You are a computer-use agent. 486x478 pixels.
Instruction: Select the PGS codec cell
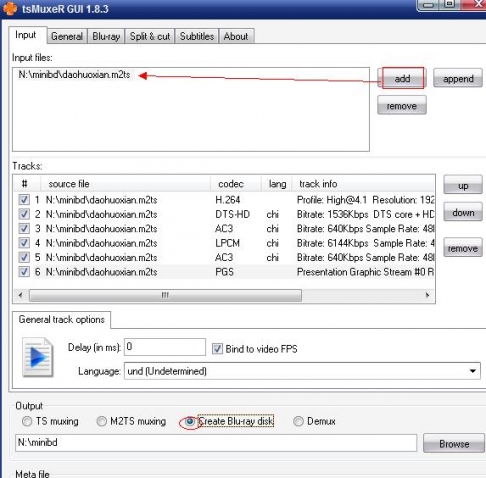(224, 272)
